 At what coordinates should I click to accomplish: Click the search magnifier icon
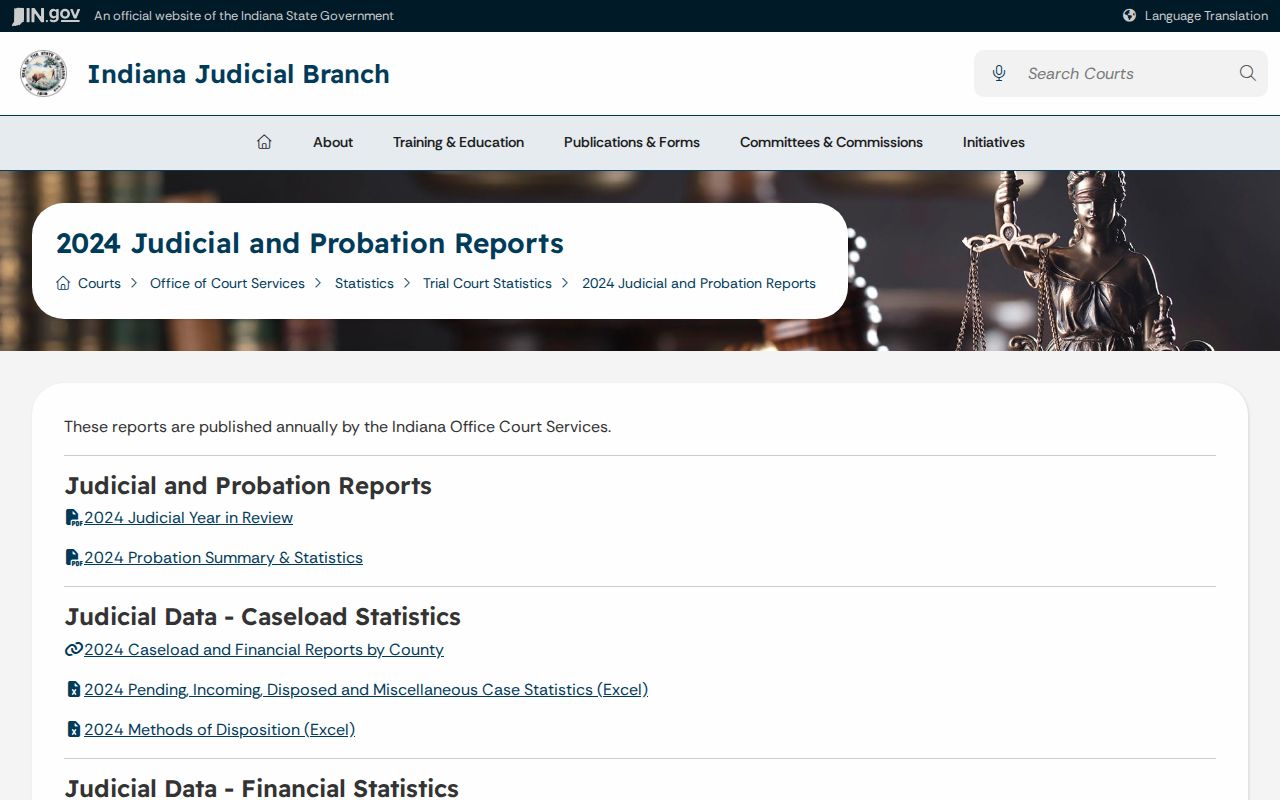[x=1247, y=73]
